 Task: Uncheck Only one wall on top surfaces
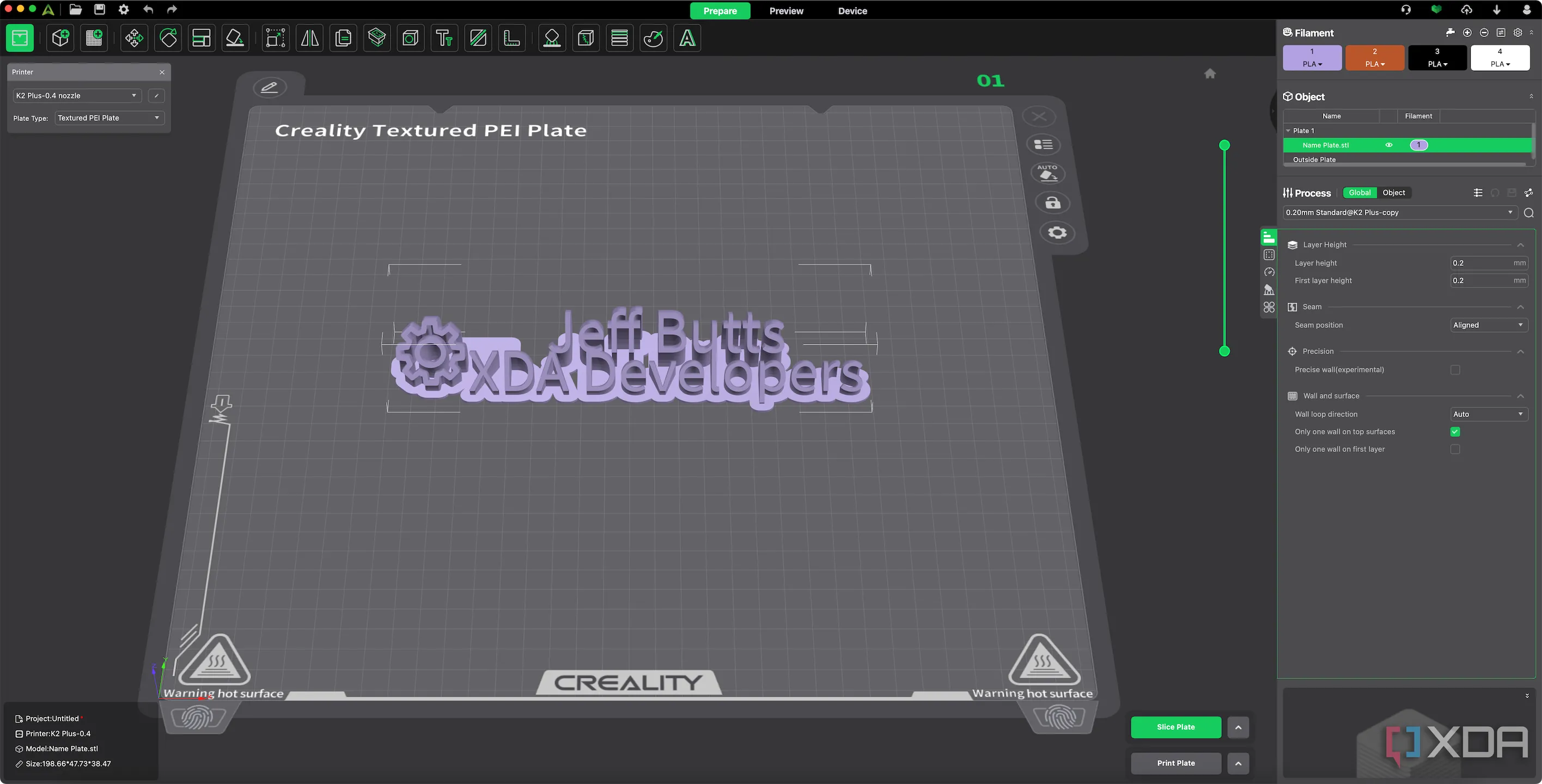point(1455,432)
